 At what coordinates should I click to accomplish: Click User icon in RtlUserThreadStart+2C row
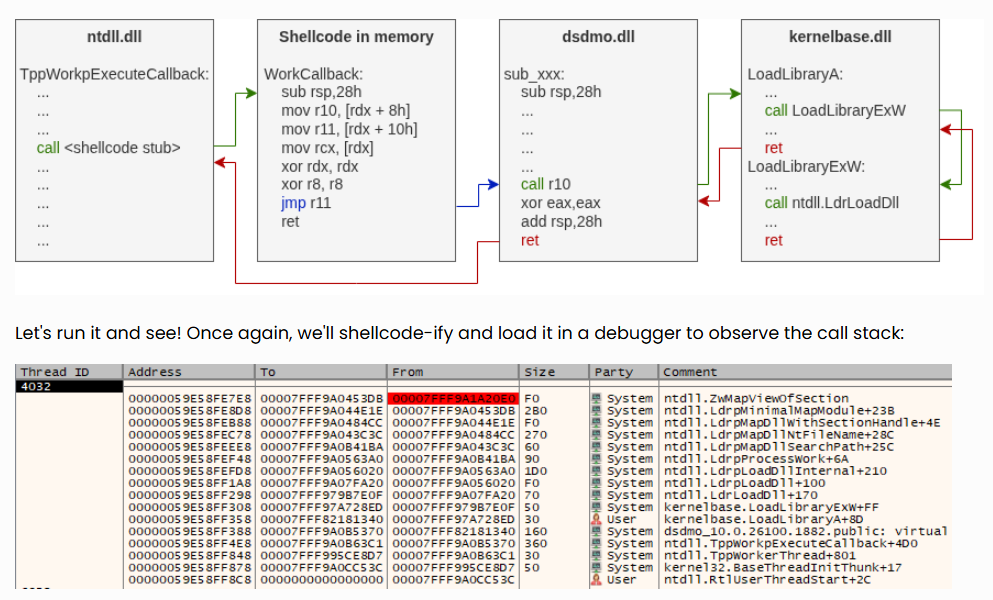(596, 579)
